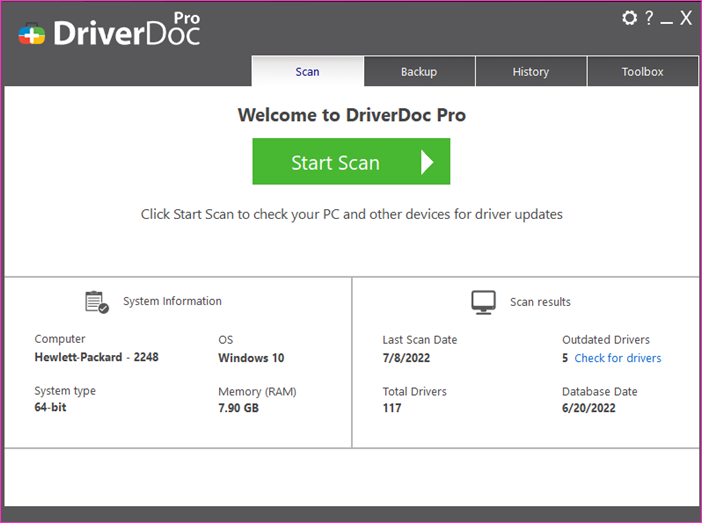Select the Hewlett-Packard - 2248 computer value

tap(96, 357)
